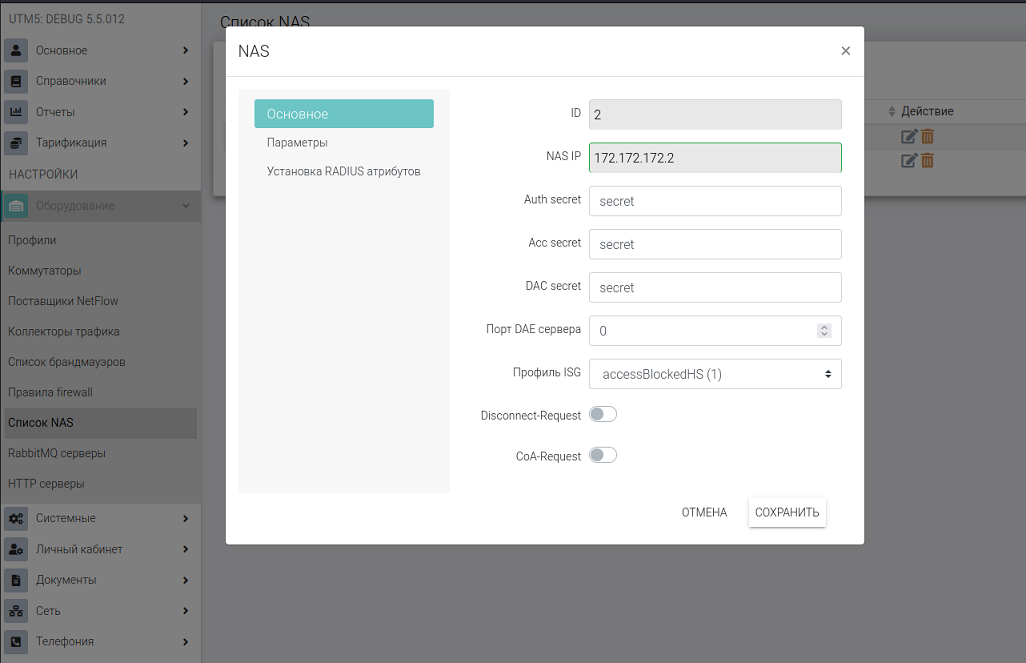Open the Установка RADIUS атрибутов tab
Screen dimensions: 1026x663
tap(343, 171)
